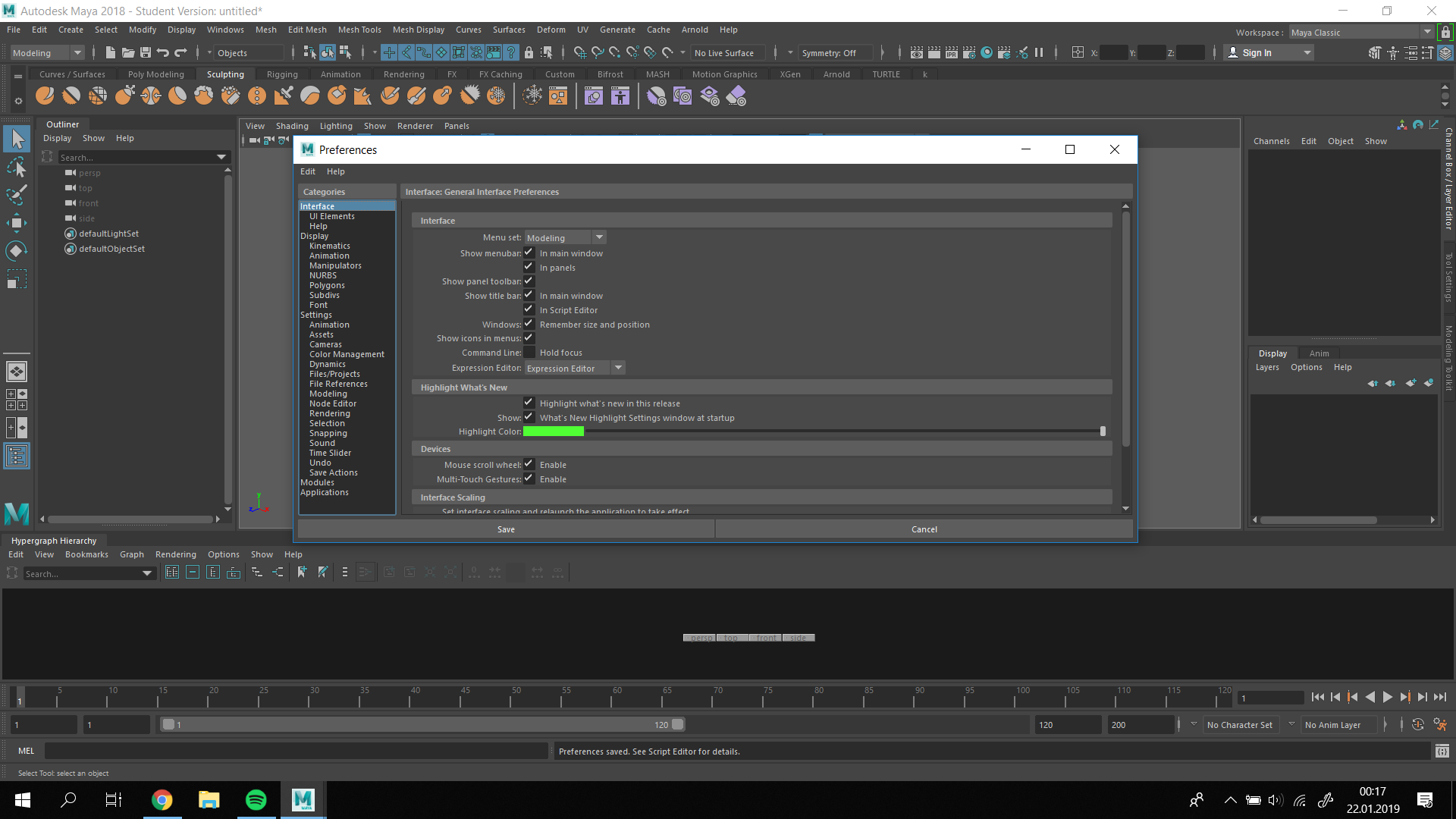Toggle Highlight what's new in this release
This screenshot has height=819, width=1456.
[529, 403]
